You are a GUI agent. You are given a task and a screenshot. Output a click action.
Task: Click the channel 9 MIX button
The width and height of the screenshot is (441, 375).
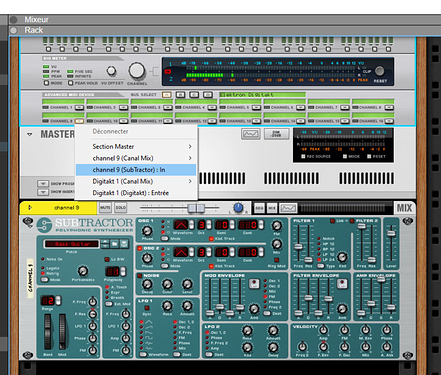point(272,208)
